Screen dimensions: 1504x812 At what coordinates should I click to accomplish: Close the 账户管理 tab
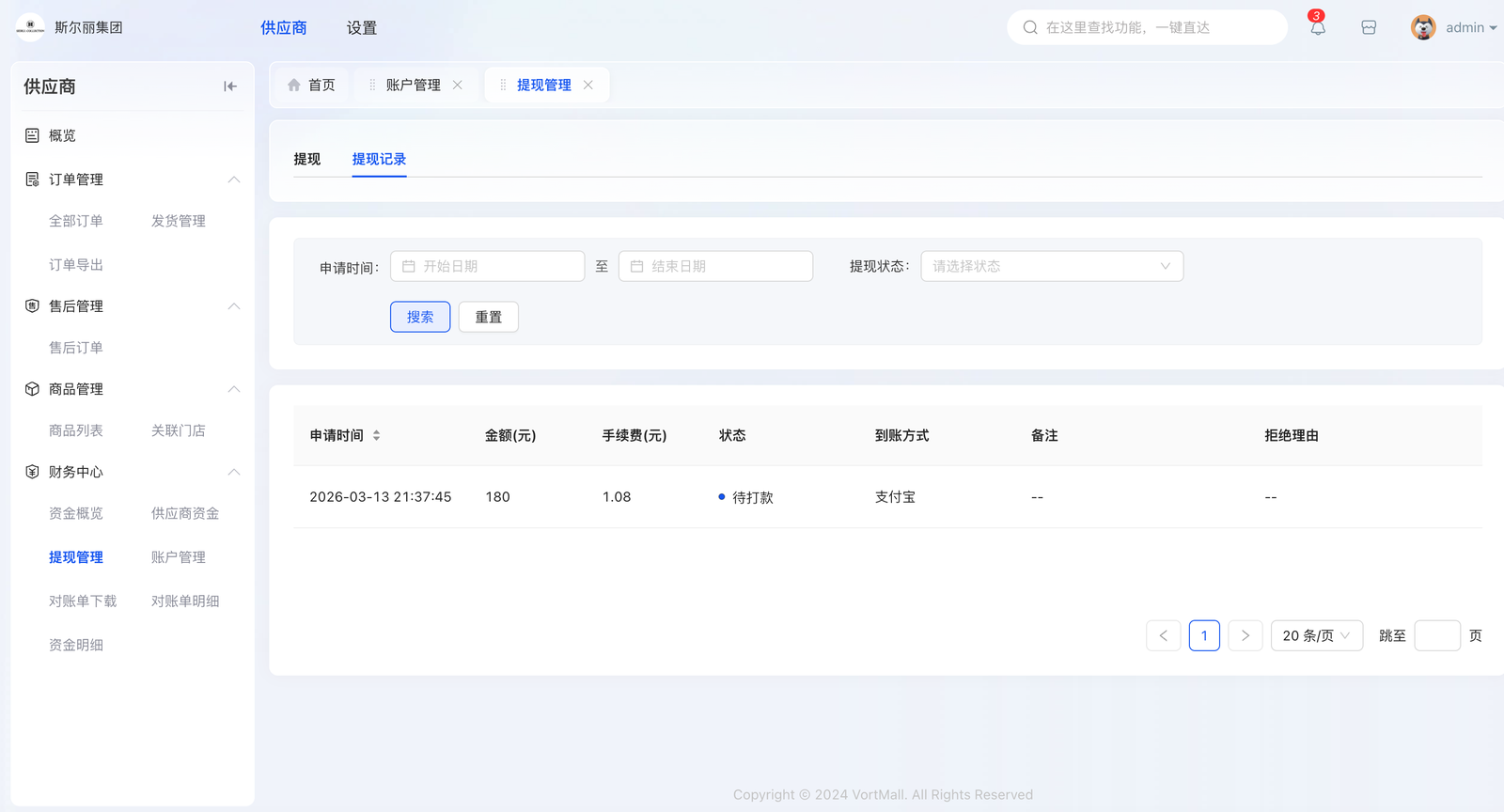click(x=458, y=85)
